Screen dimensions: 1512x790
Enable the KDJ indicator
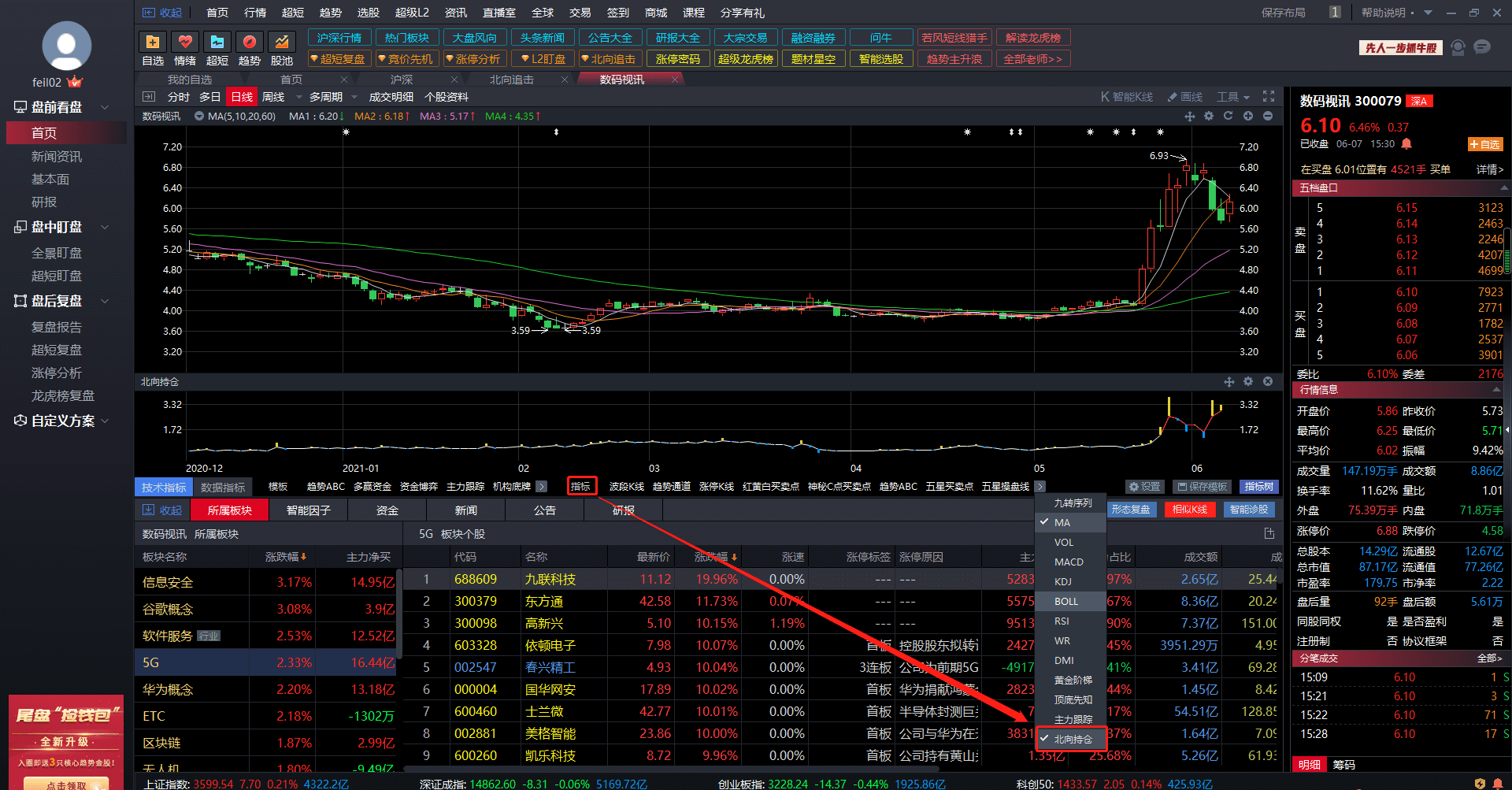1070,581
